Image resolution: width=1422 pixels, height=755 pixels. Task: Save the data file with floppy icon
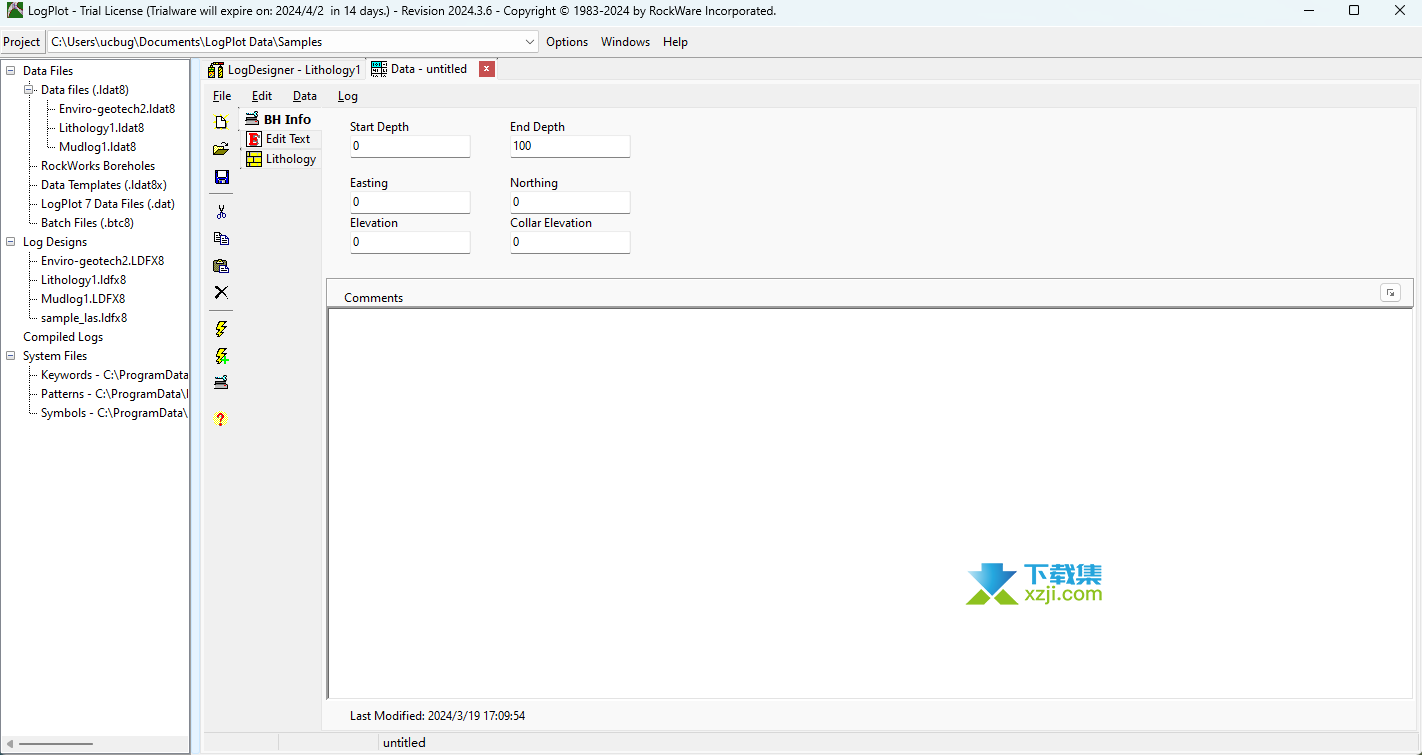tap(221, 177)
